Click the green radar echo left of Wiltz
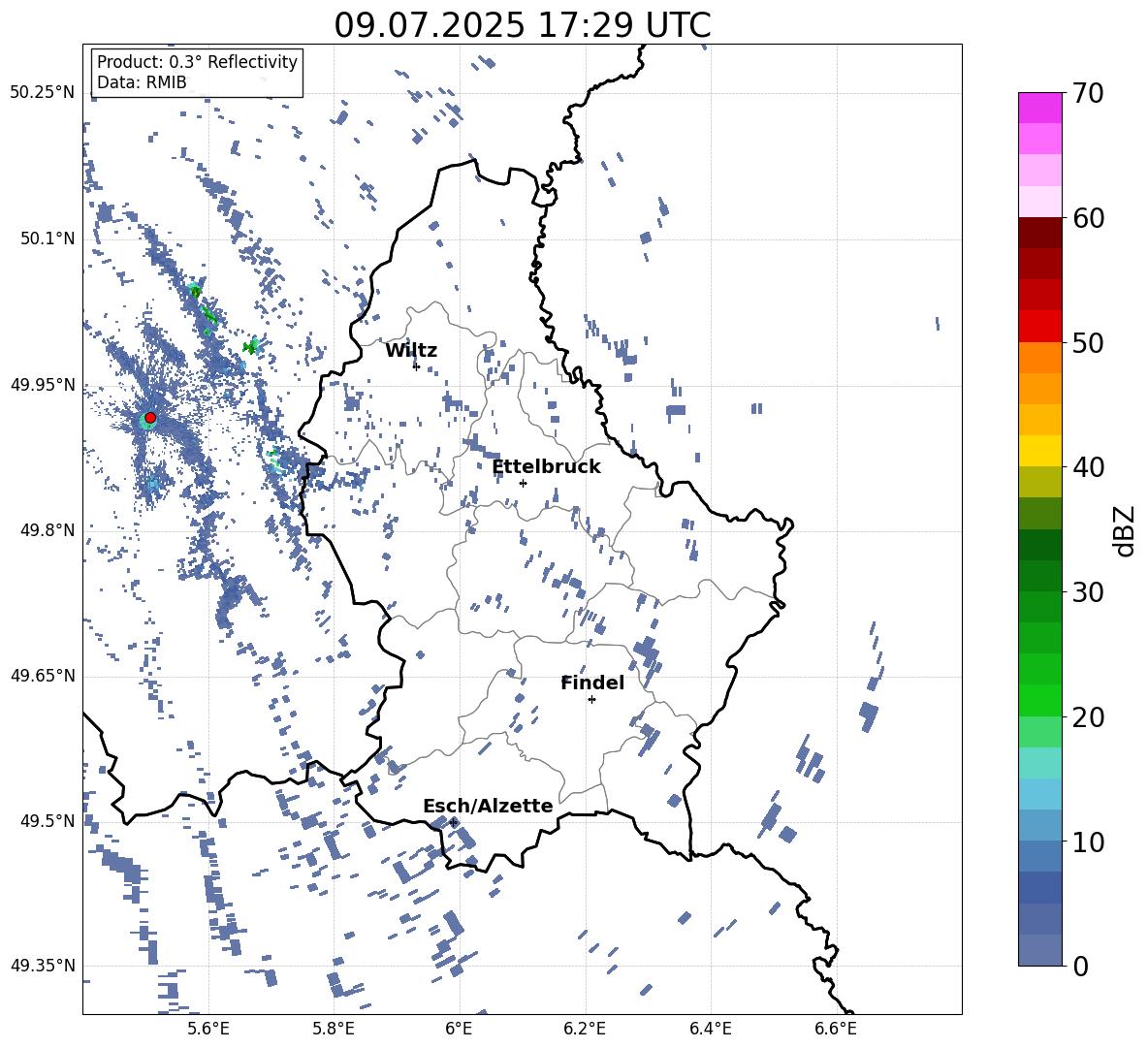Image resolution: width=1148 pixels, height=1048 pixels. [x=251, y=345]
